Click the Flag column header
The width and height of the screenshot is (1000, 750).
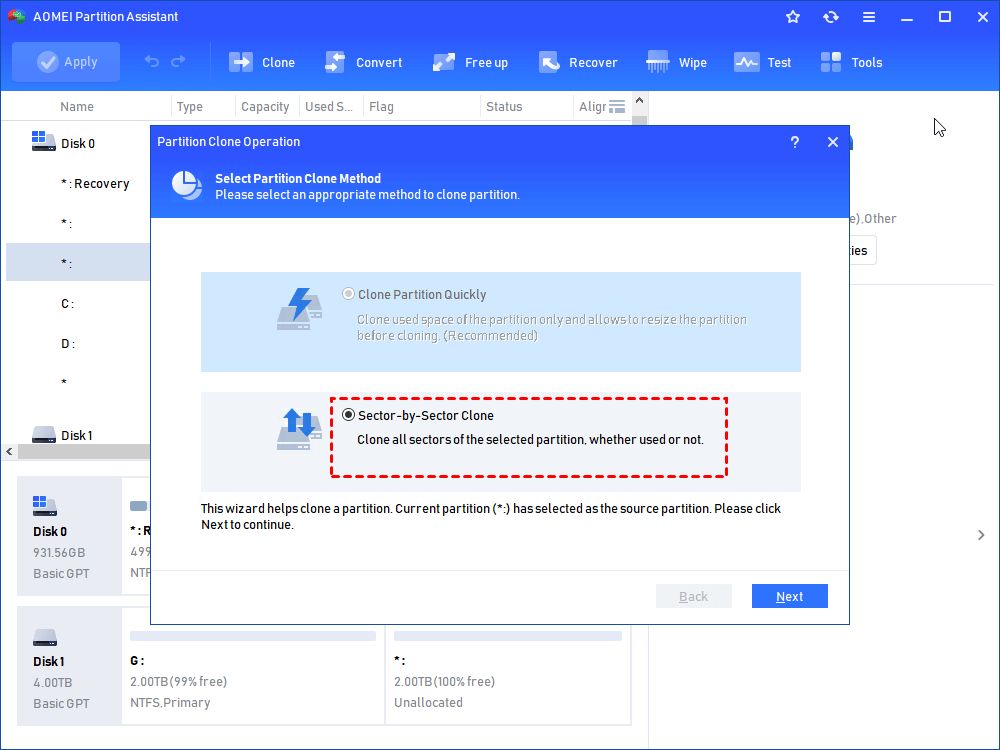tap(381, 107)
